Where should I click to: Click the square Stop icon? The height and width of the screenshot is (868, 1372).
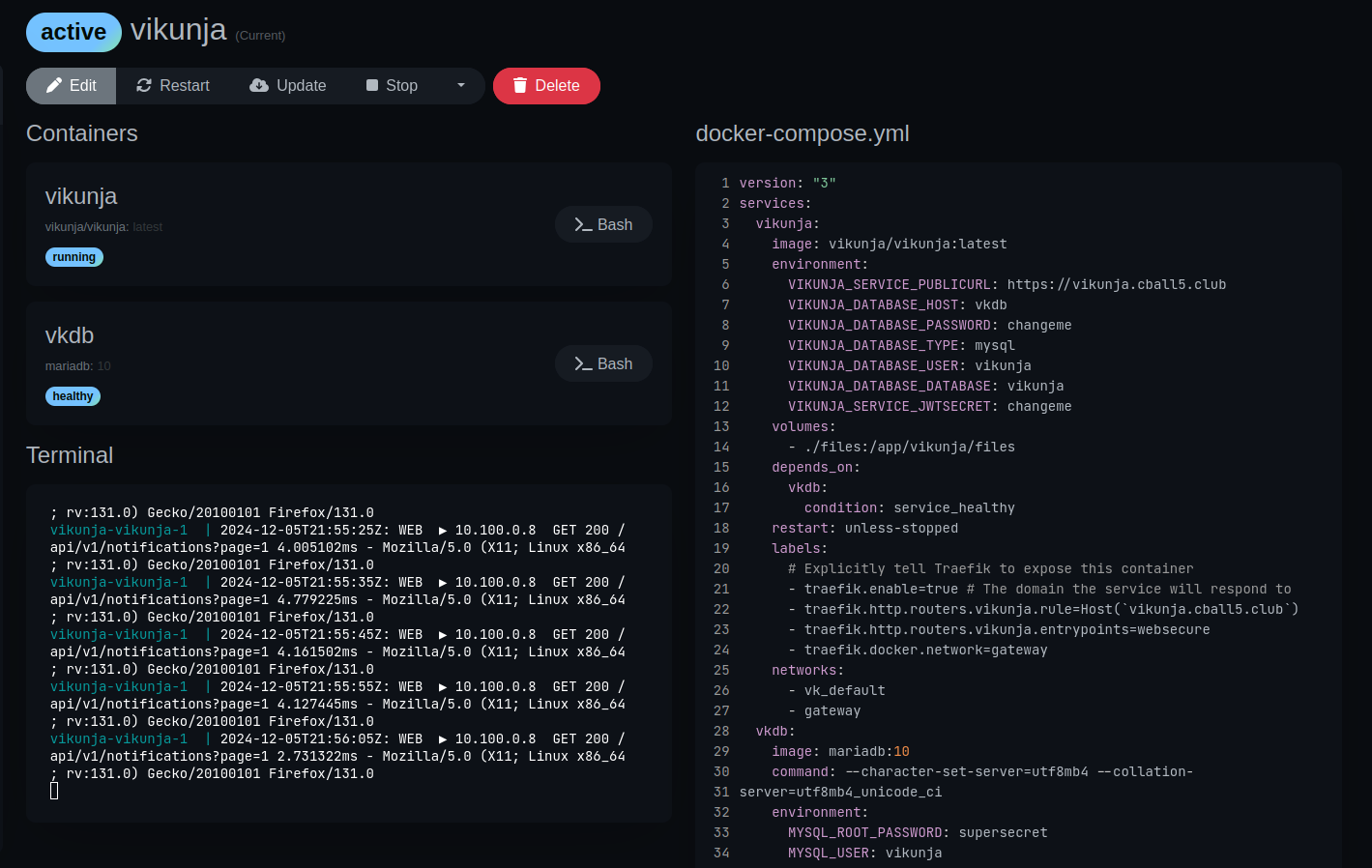[x=372, y=85]
